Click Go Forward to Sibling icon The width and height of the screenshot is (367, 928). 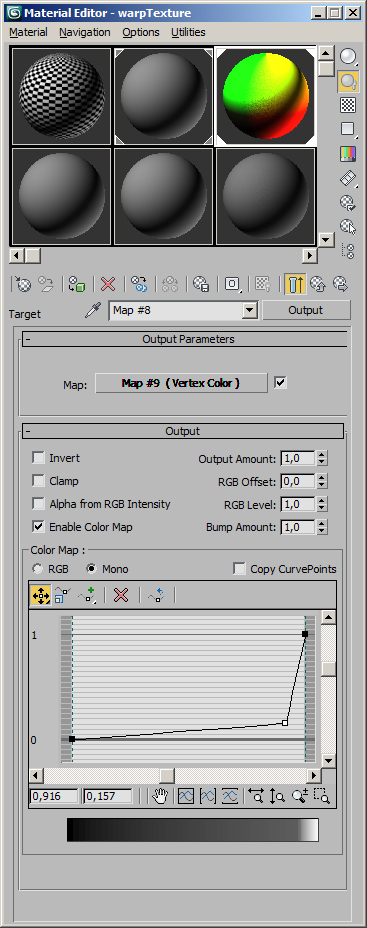point(340,285)
